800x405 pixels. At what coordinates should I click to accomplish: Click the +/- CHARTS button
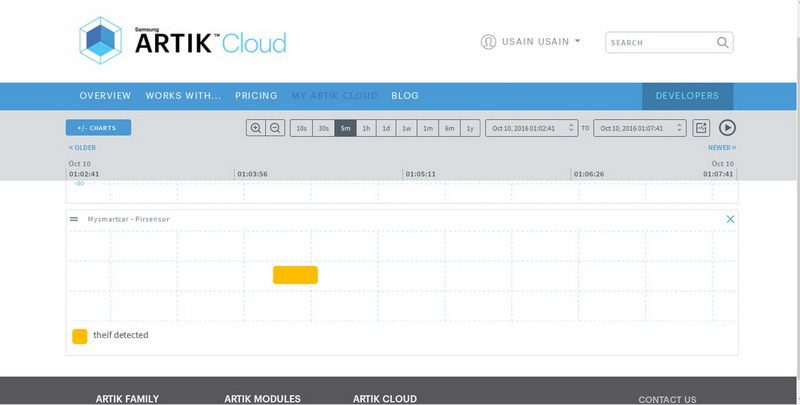[x=98, y=128]
